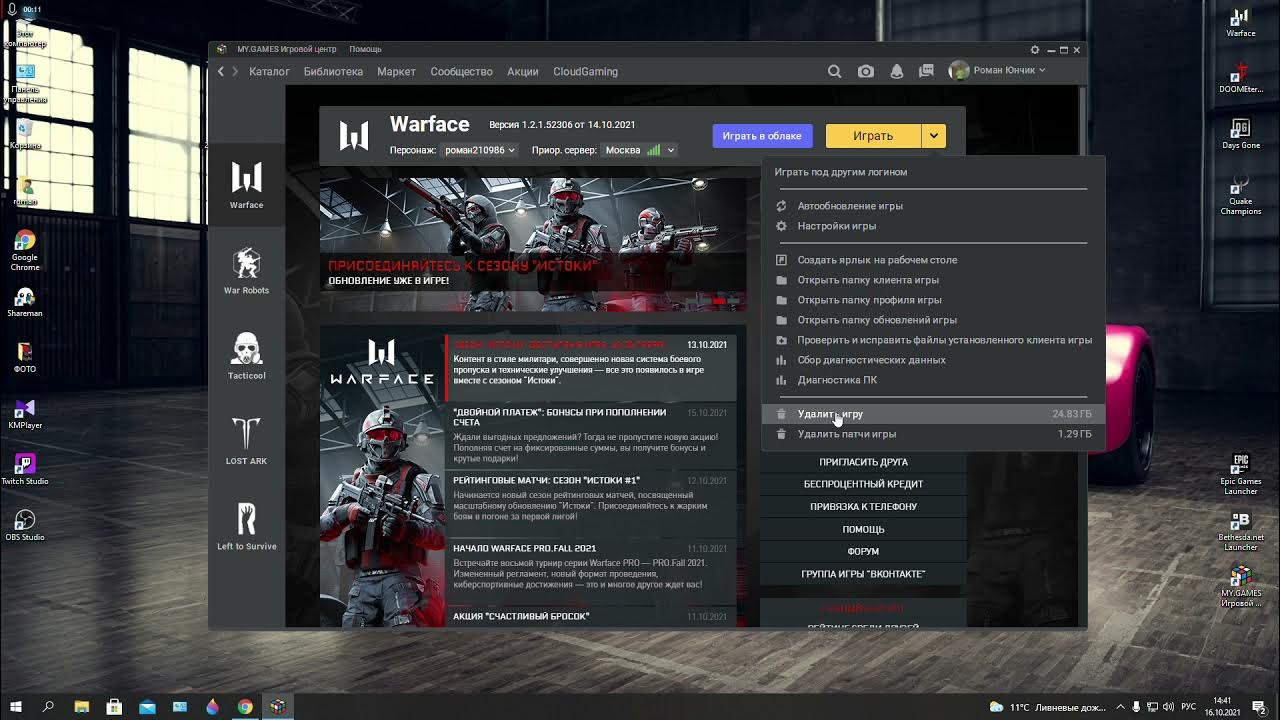This screenshot has width=1280, height=720.
Task: Open the taskbar Mail app
Action: (147, 706)
